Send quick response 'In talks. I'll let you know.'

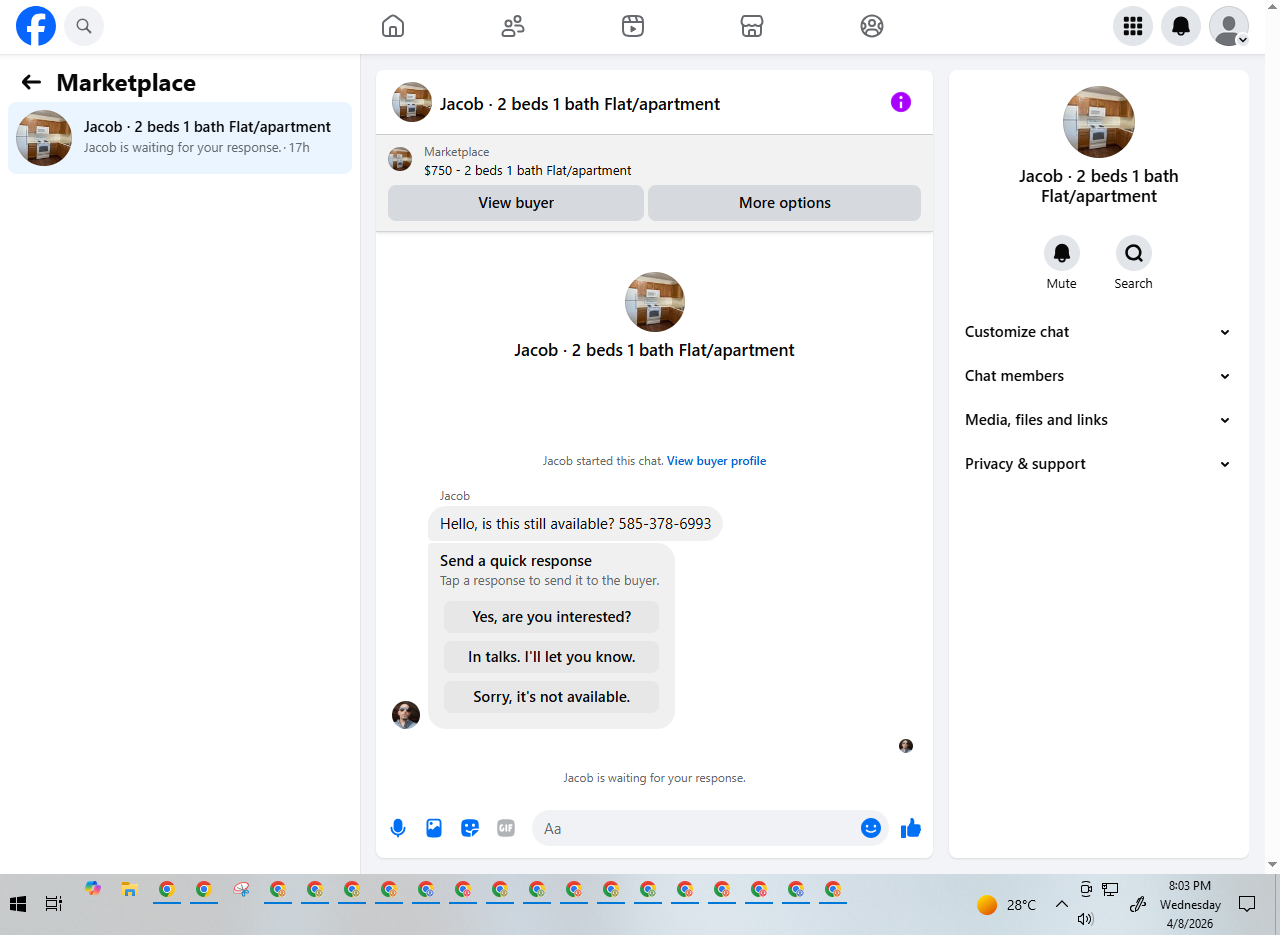pyautogui.click(x=552, y=657)
